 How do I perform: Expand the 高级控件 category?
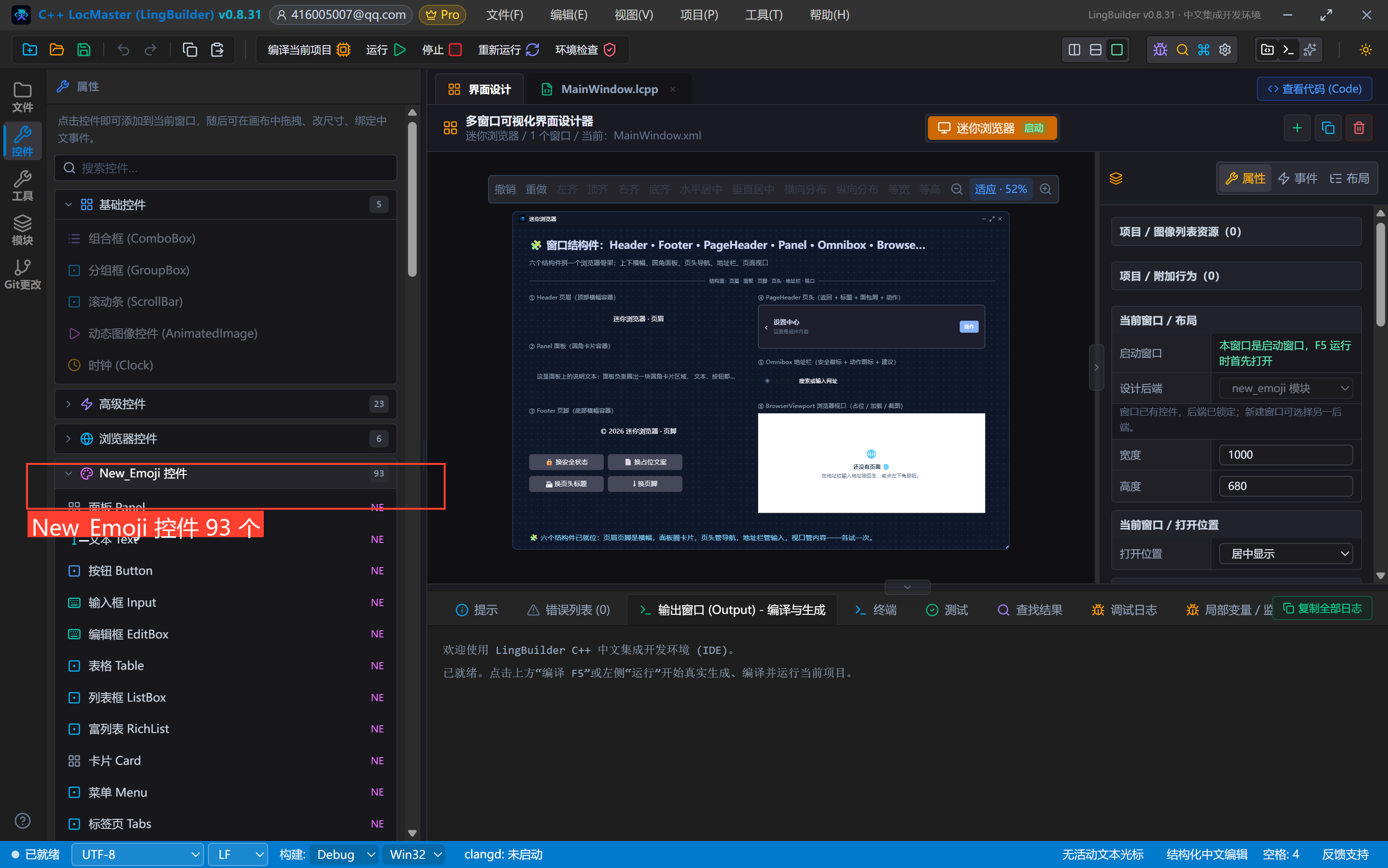(226, 404)
